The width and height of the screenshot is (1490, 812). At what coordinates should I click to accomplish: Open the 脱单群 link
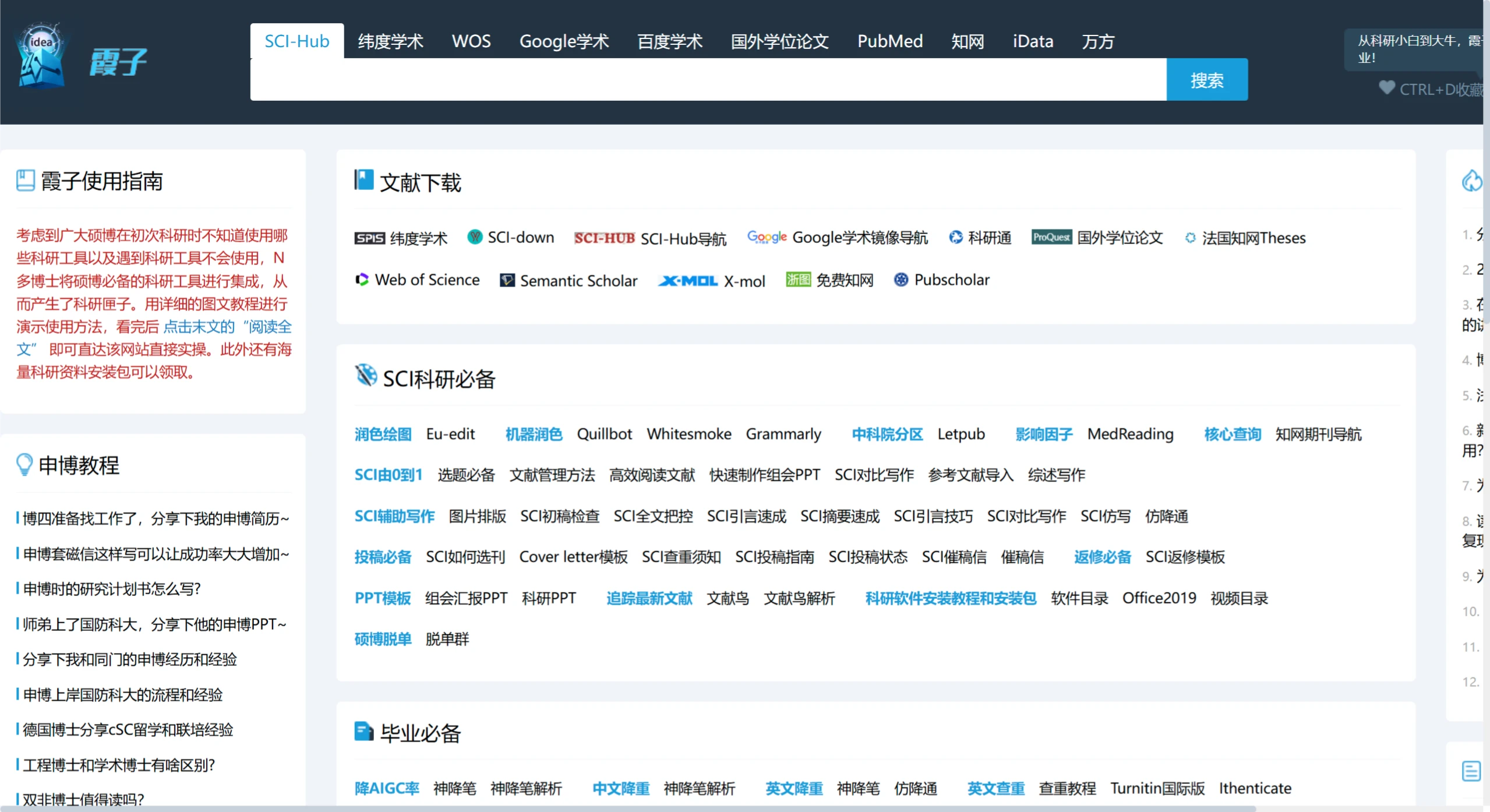coord(447,639)
